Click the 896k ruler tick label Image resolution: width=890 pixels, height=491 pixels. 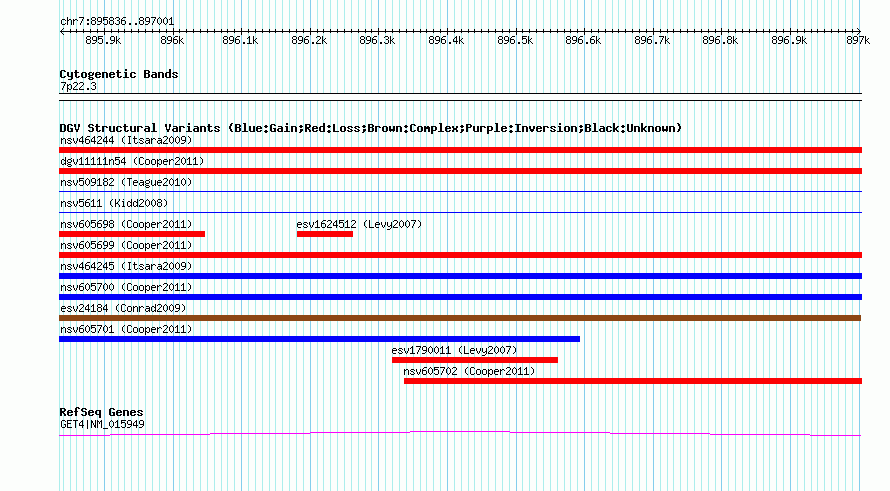tap(172, 40)
